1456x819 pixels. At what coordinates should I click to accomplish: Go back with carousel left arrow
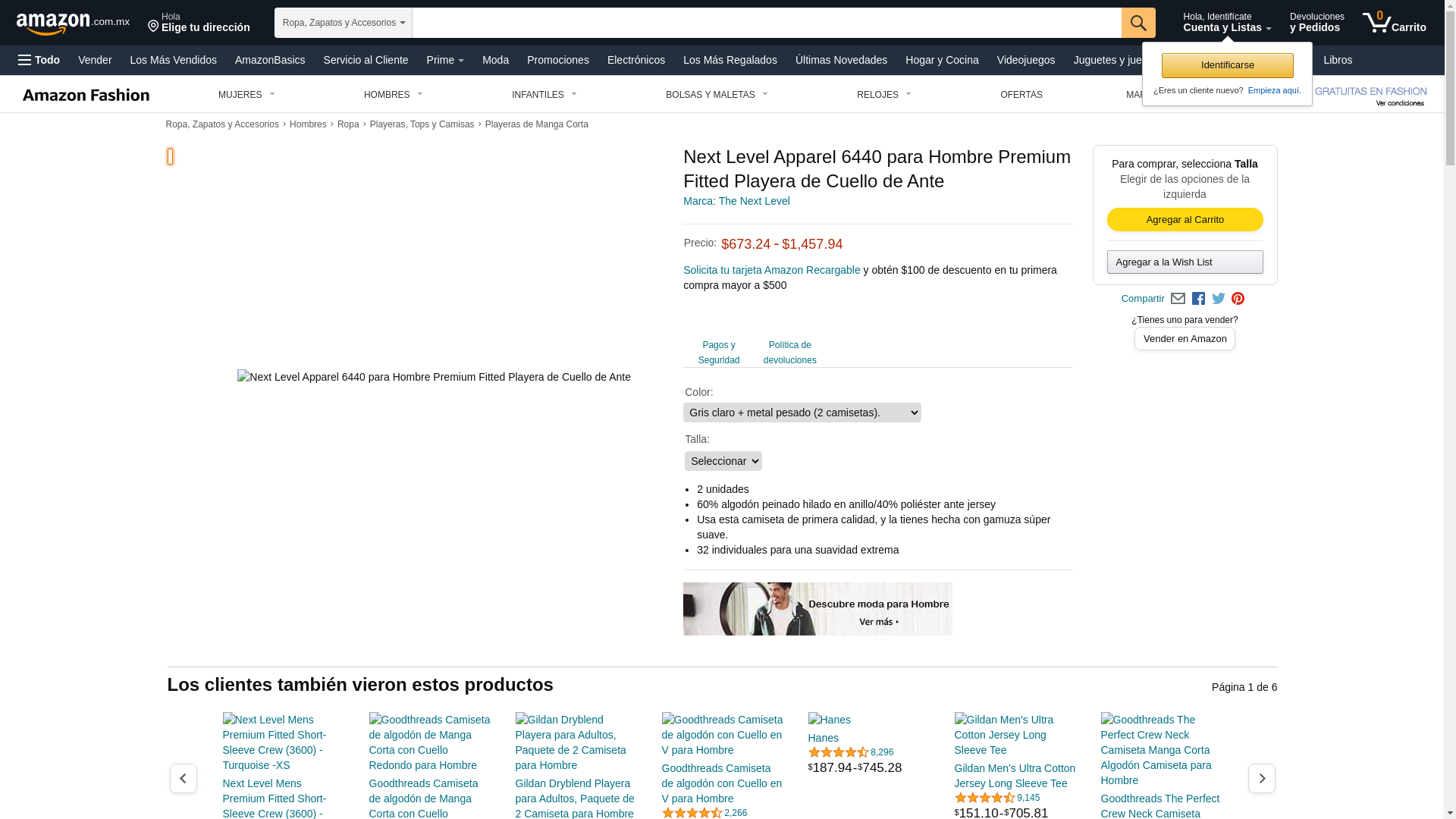pos(184,778)
